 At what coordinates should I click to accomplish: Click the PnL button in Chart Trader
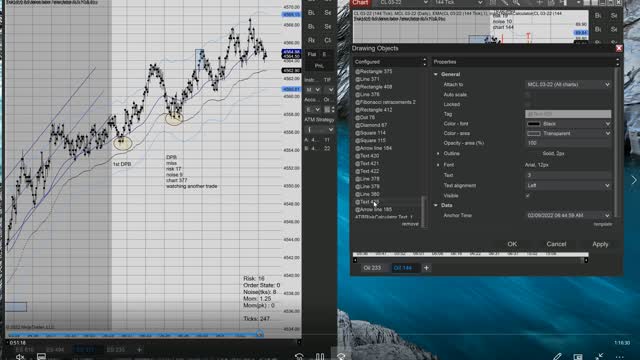(319, 66)
